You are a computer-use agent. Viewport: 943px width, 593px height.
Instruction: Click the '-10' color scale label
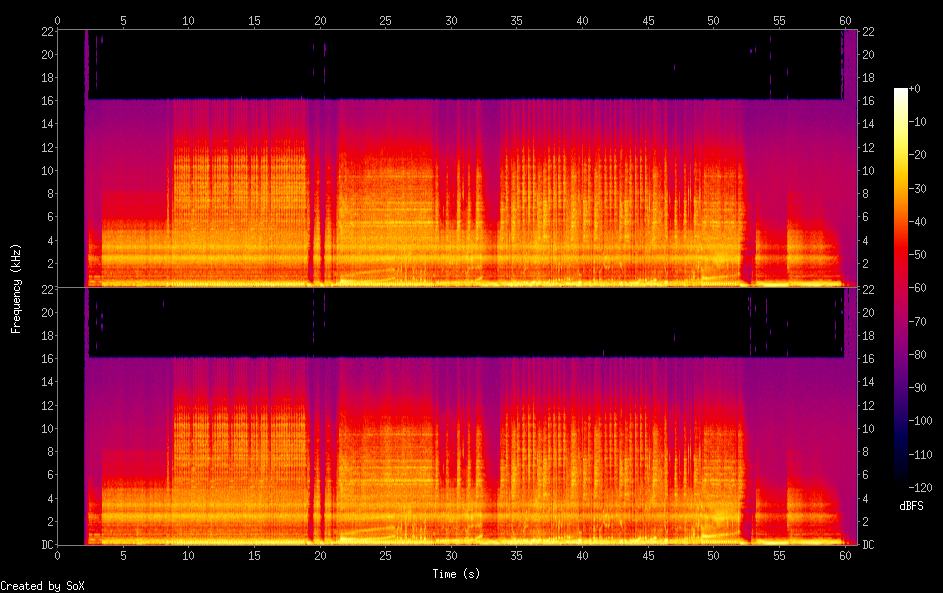(x=917, y=122)
